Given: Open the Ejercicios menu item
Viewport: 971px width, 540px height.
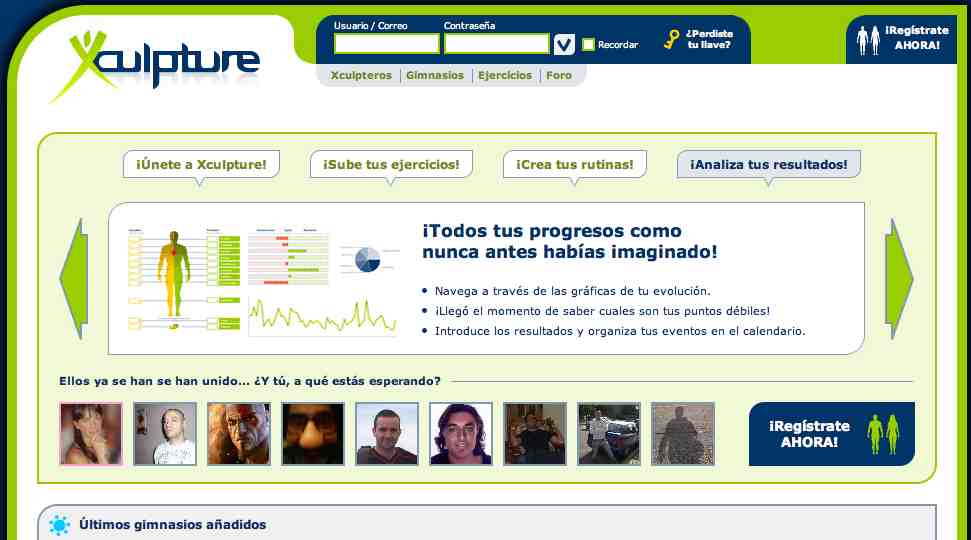Looking at the screenshot, I should pyautogui.click(x=505, y=76).
